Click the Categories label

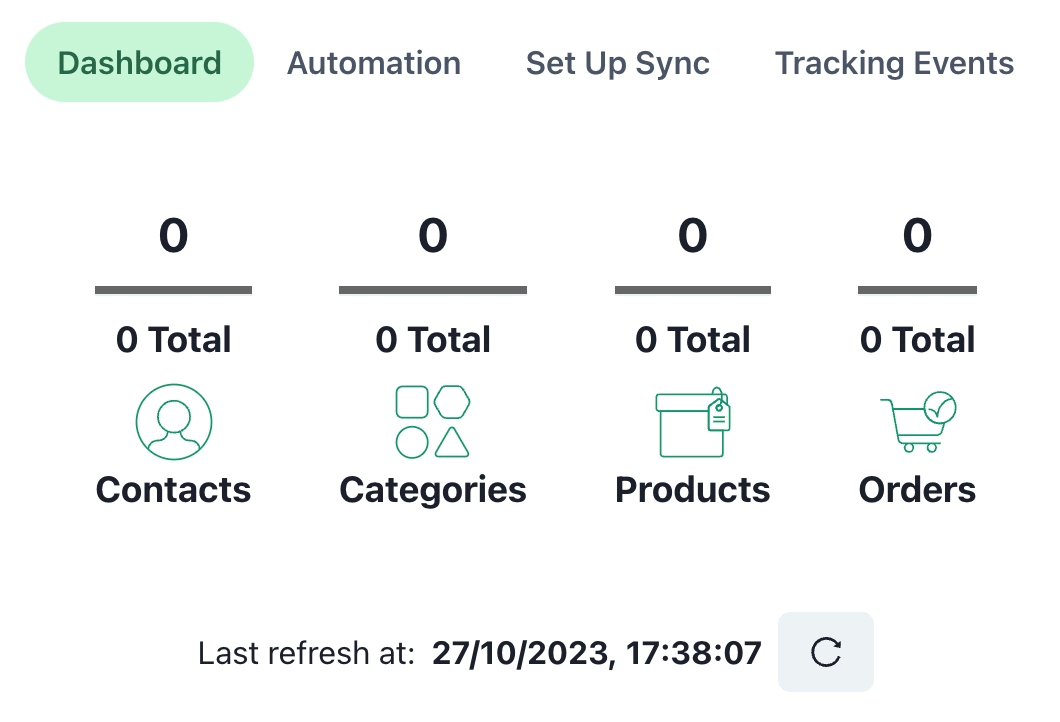tap(433, 490)
